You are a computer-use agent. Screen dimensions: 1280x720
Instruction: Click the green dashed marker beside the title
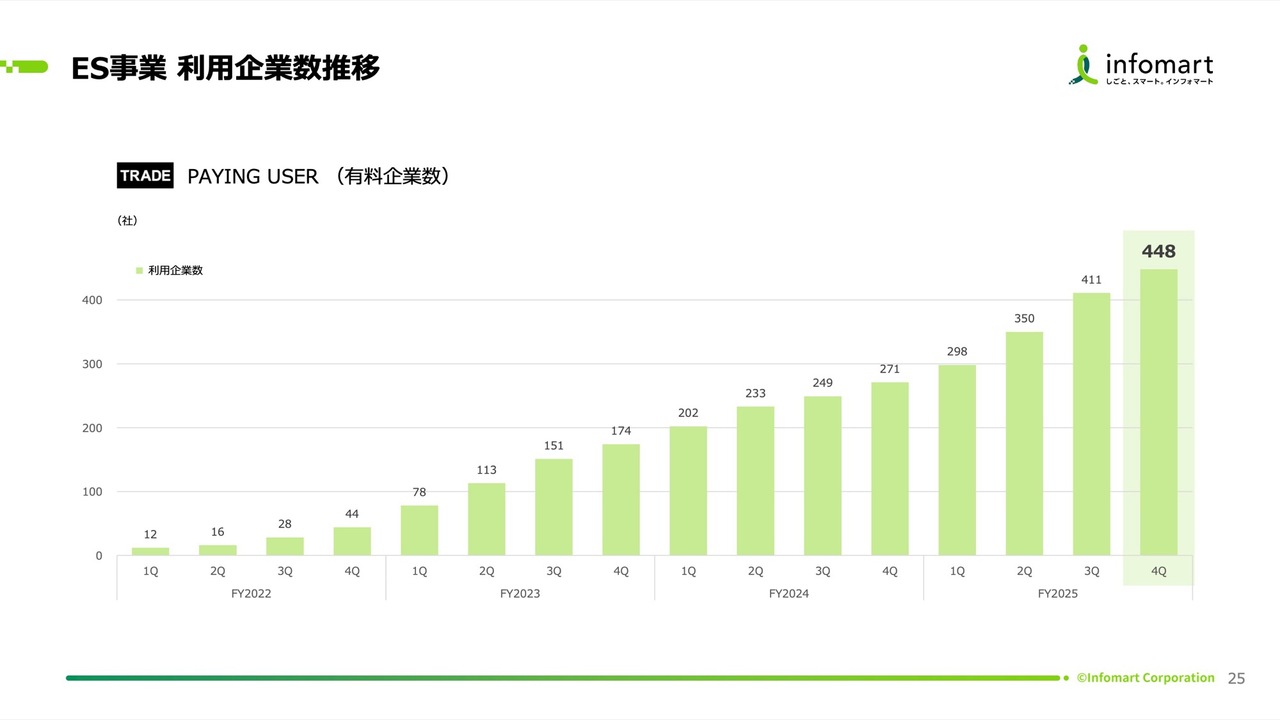click(24, 67)
